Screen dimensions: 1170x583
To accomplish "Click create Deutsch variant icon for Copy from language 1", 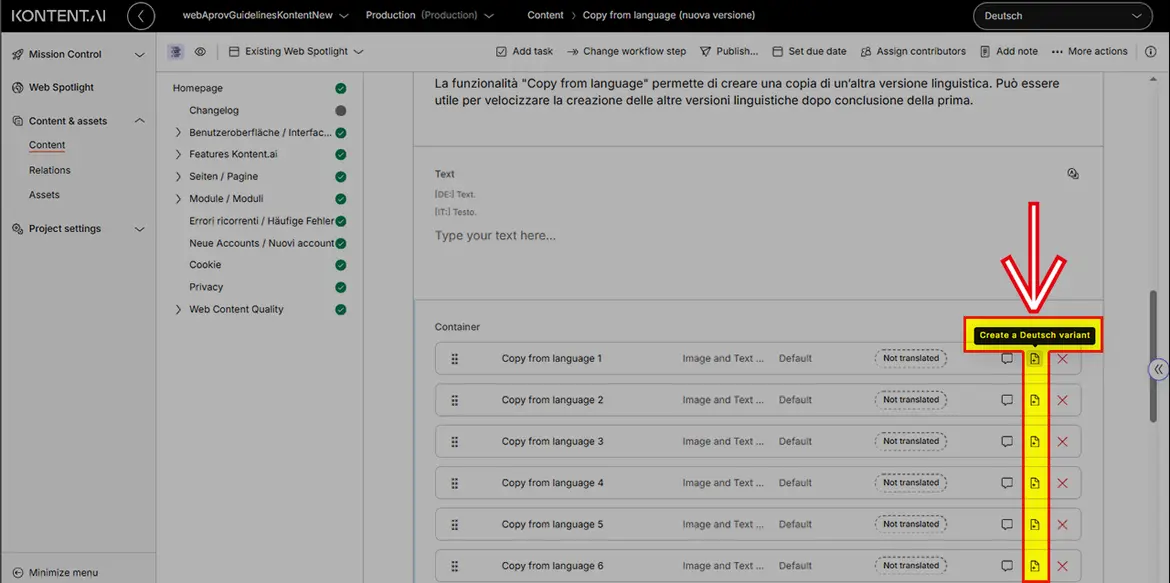I will [x=1035, y=359].
